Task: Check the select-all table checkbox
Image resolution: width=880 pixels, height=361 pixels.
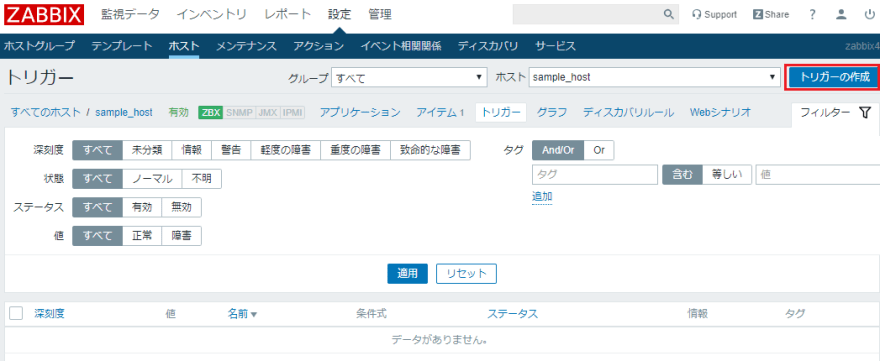Action: point(16,313)
